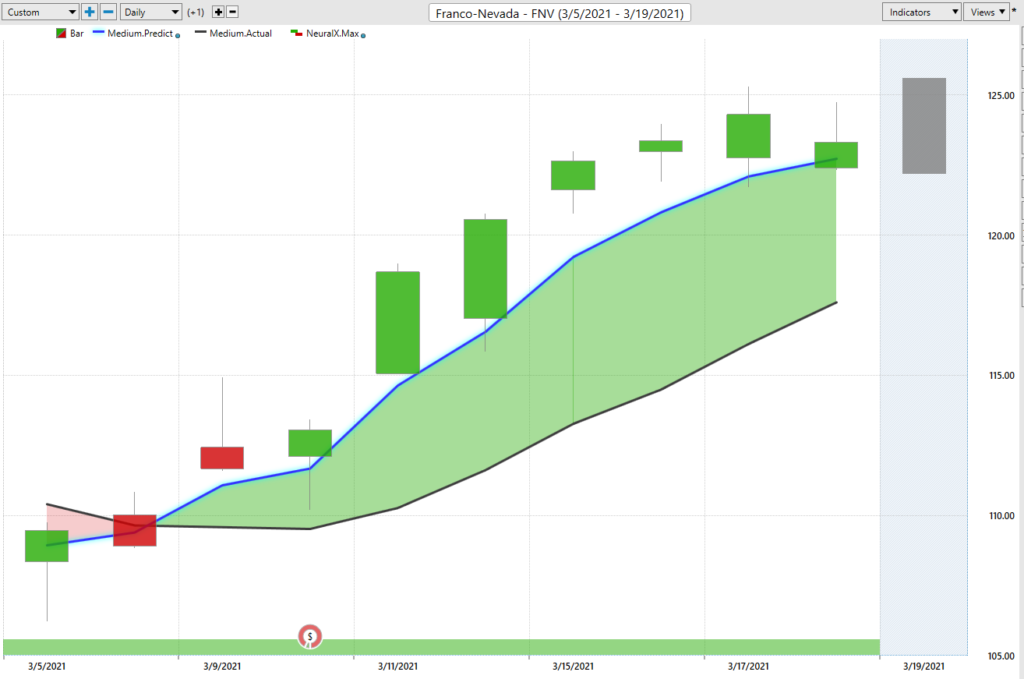The height and width of the screenshot is (679, 1024).
Task: Click the "110.00" price axis label
Action: click(1001, 516)
